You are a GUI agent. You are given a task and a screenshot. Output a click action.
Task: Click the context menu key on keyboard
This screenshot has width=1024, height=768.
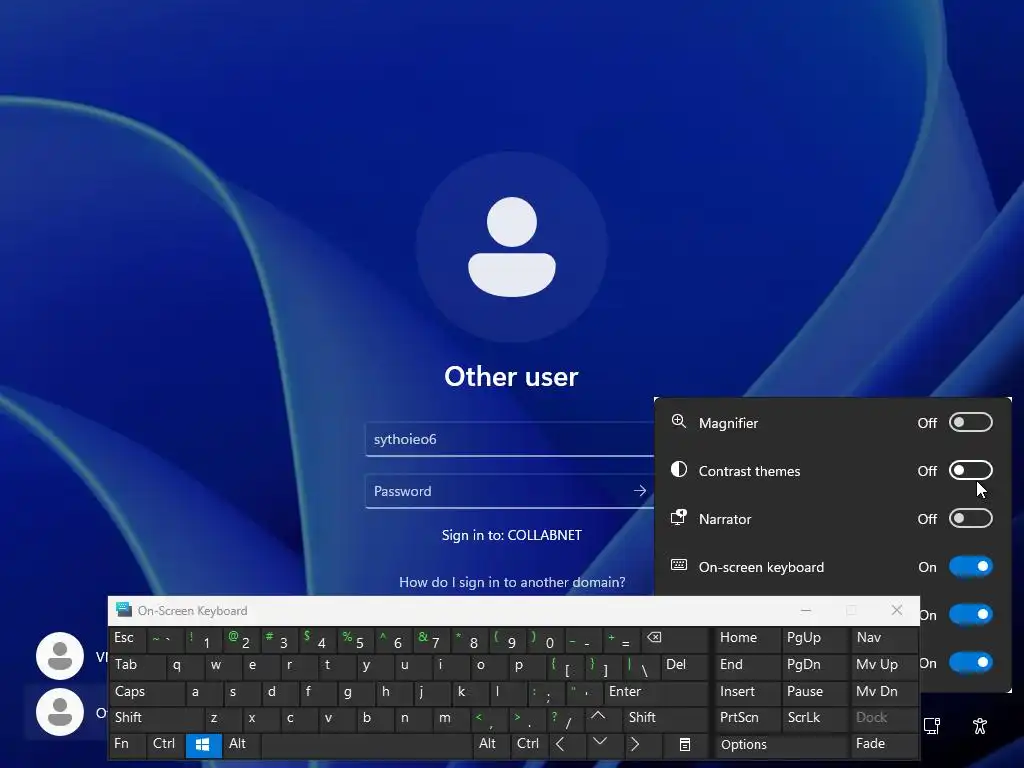pyautogui.click(x=685, y=745)
